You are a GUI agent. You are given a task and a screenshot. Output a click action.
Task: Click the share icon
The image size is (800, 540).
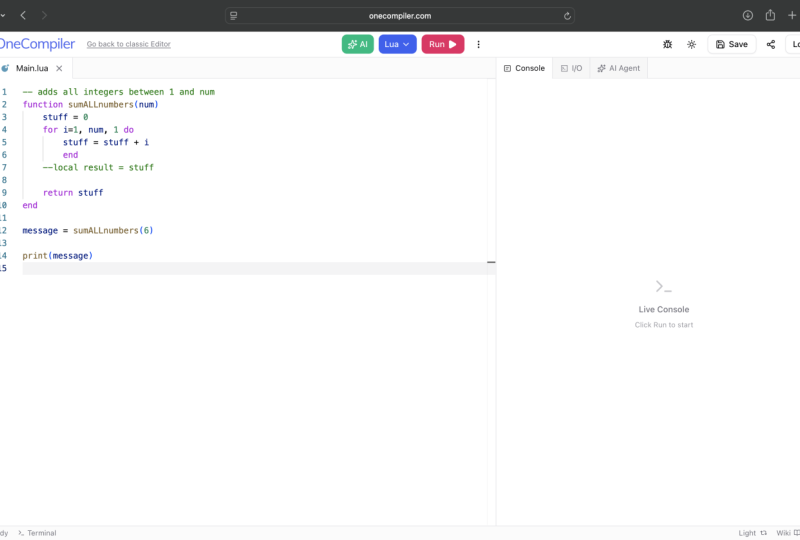pos(770,44)
